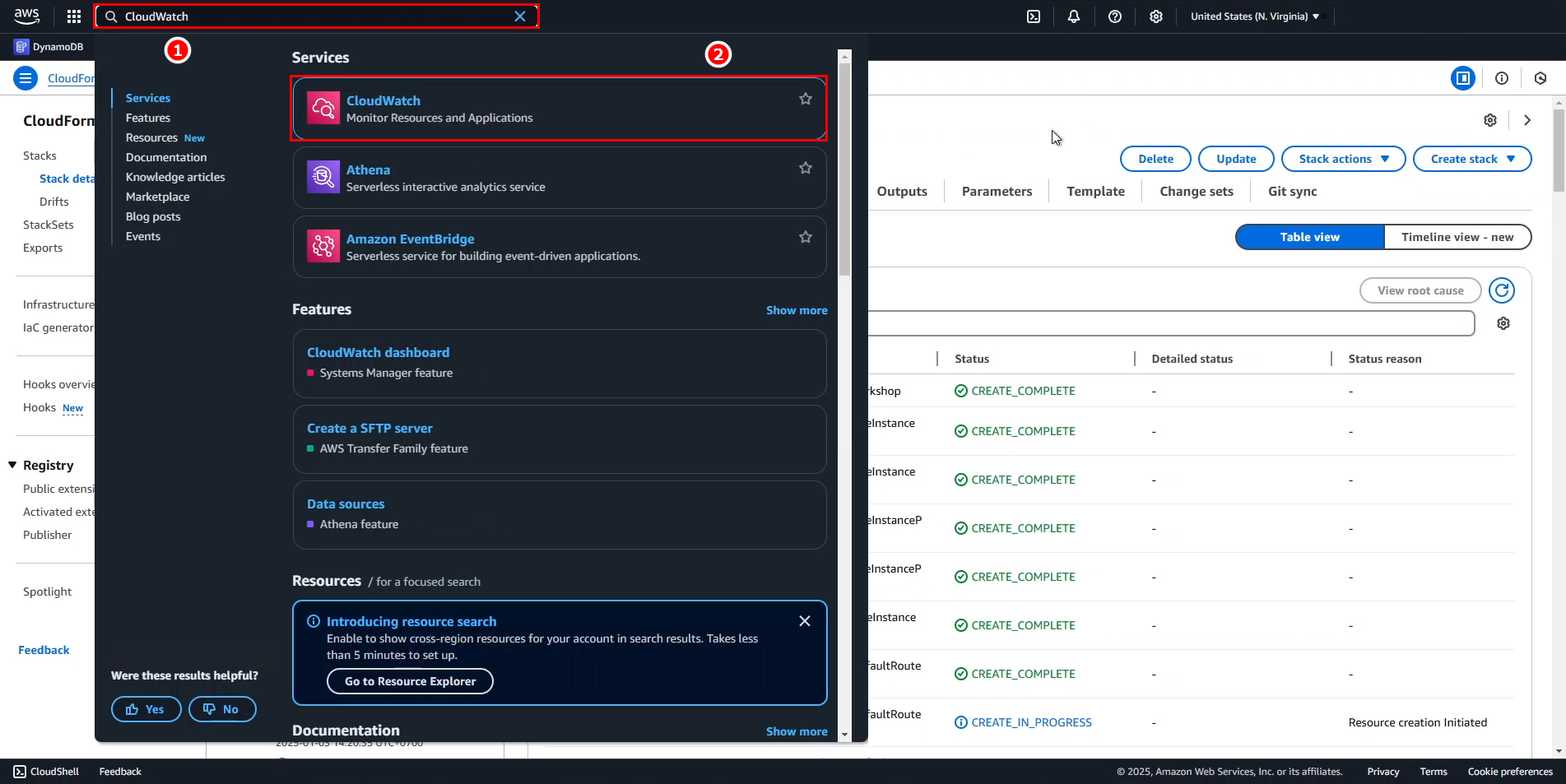Star the Amazon EventBridge service
The height and width of the screenshot is (784, 1566).
pyautogui.click(x=806, y=238)
